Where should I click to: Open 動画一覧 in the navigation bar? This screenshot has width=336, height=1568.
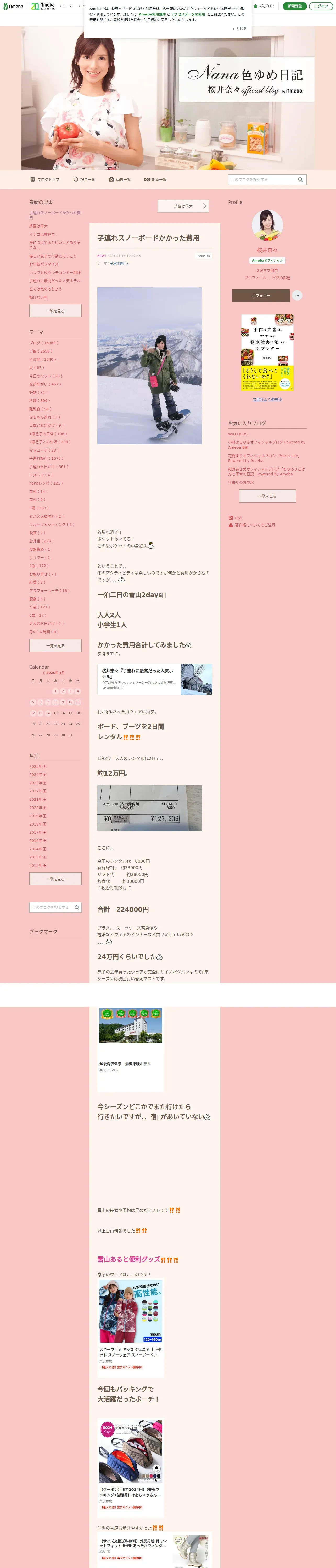[x=155, y=180]
